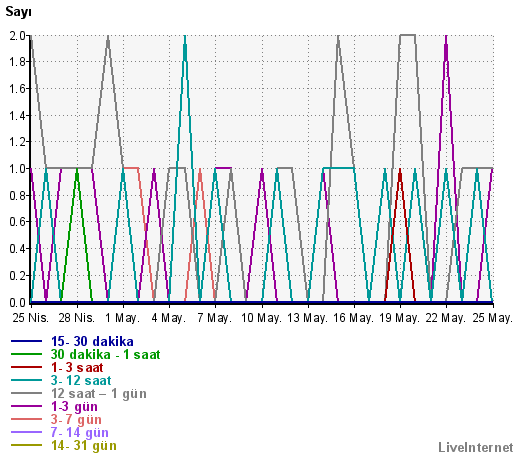Screen dimensions: 520x457
Task: Click the purple line swatch for 1-3 gün
Action: coord(26,406)
